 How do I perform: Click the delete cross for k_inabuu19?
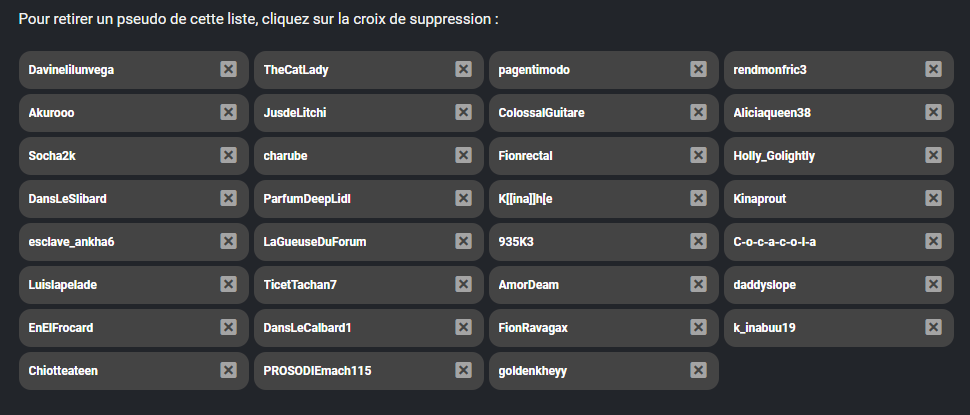pos(933,327)
